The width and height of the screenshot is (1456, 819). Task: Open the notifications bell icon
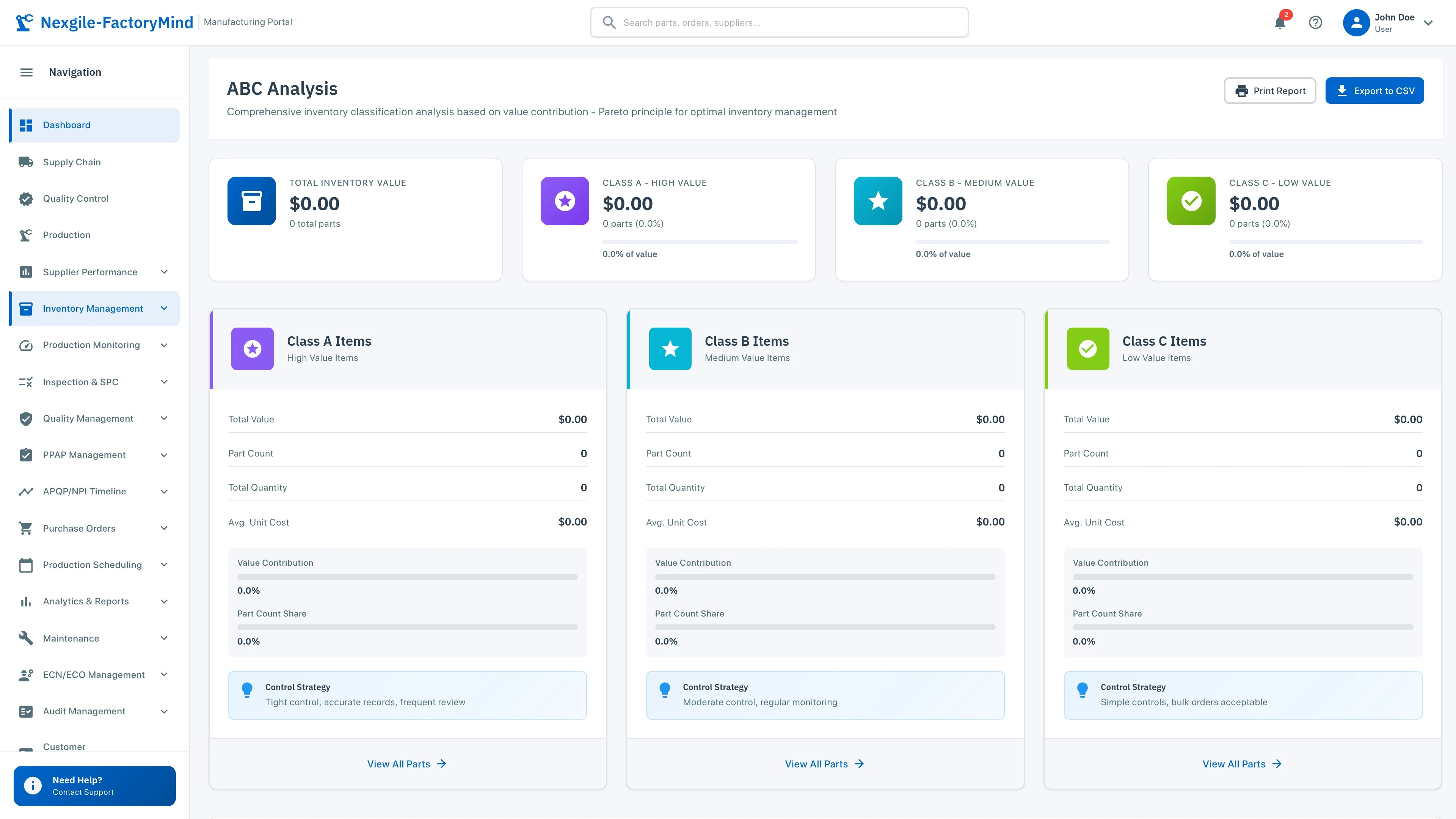(x=1280, y=23)
